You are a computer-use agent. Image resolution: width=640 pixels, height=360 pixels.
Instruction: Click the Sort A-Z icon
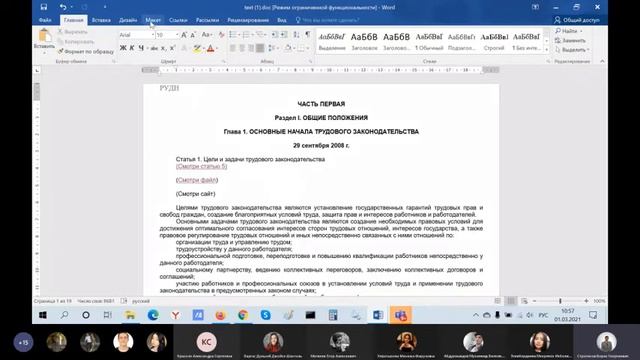pyautogui.click(x=297, y=35)
